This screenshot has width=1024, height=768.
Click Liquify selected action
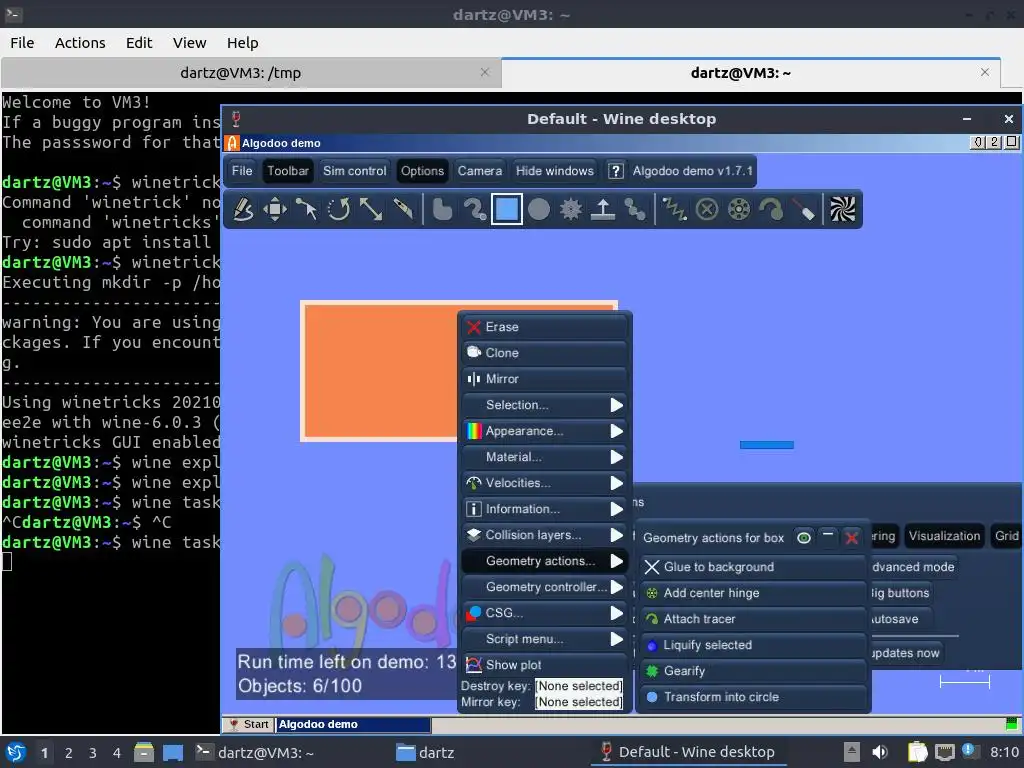754,645
